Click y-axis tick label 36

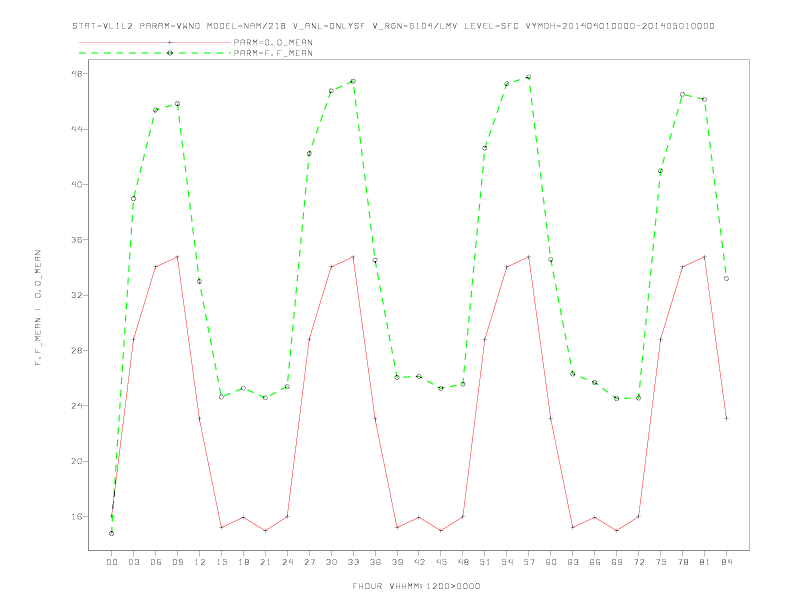[79, 240]
